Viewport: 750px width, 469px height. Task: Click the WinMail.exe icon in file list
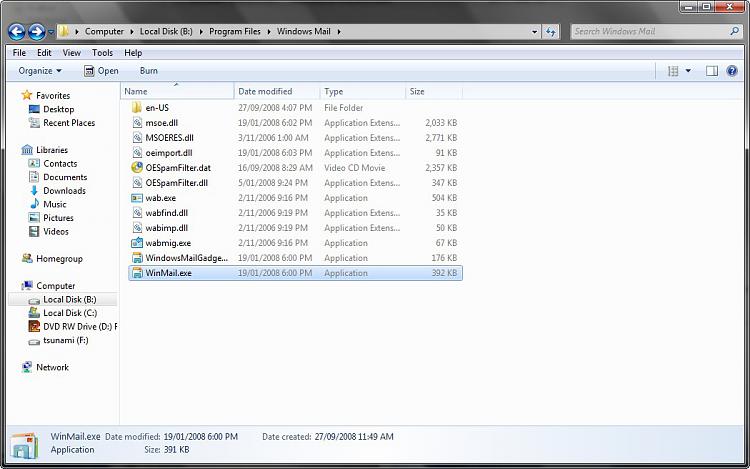pos(137,273)
